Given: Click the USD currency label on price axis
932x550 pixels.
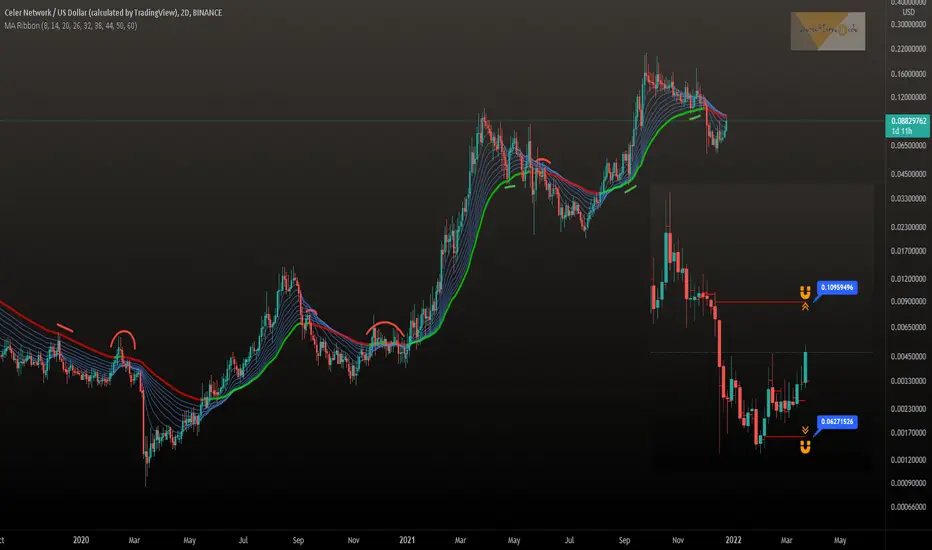Looking at the screenshot, I should pyautogui.click(x=908, y=12).
